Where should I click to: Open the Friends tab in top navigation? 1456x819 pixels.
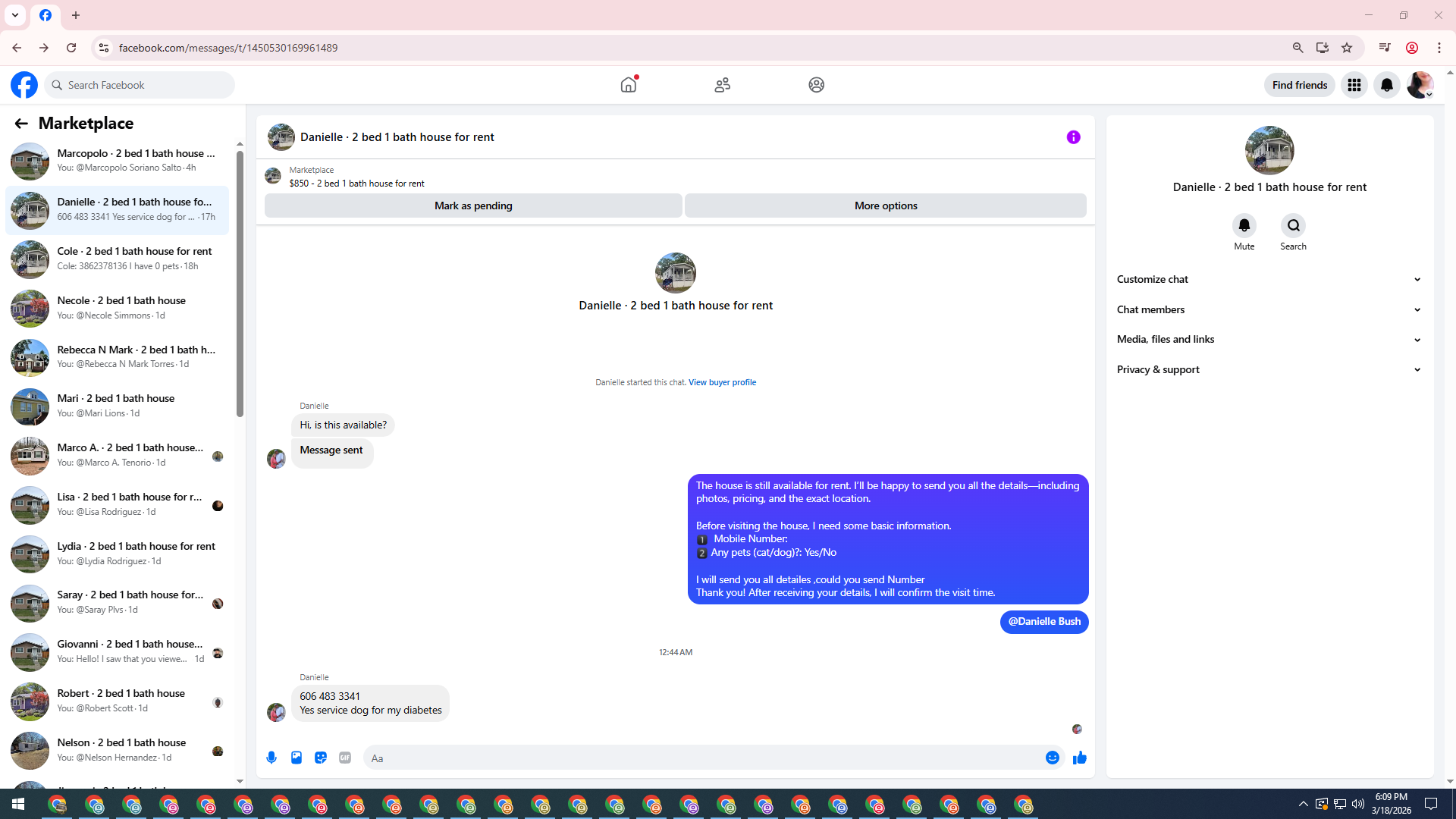pyautogui.click(x=722, y=85)
